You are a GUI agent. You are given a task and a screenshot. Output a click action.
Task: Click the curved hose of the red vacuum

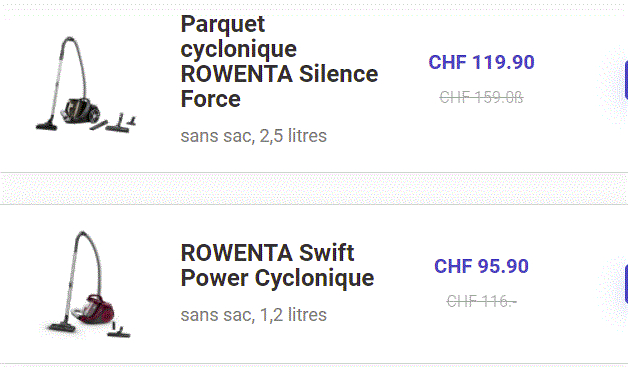click(x=90, y=256)
